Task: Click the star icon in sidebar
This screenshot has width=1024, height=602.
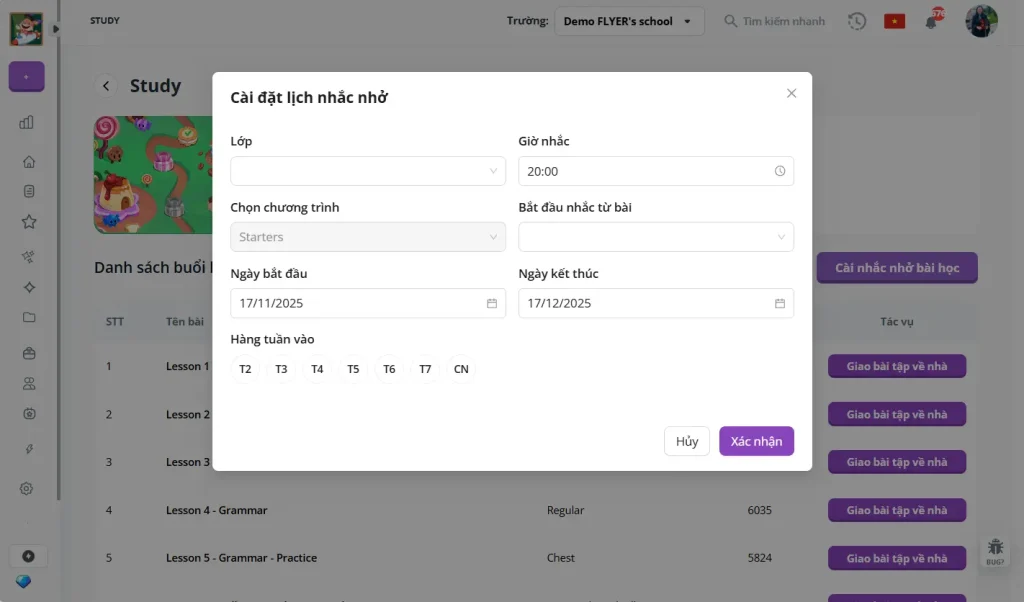Action: click(x=28, y=222)
